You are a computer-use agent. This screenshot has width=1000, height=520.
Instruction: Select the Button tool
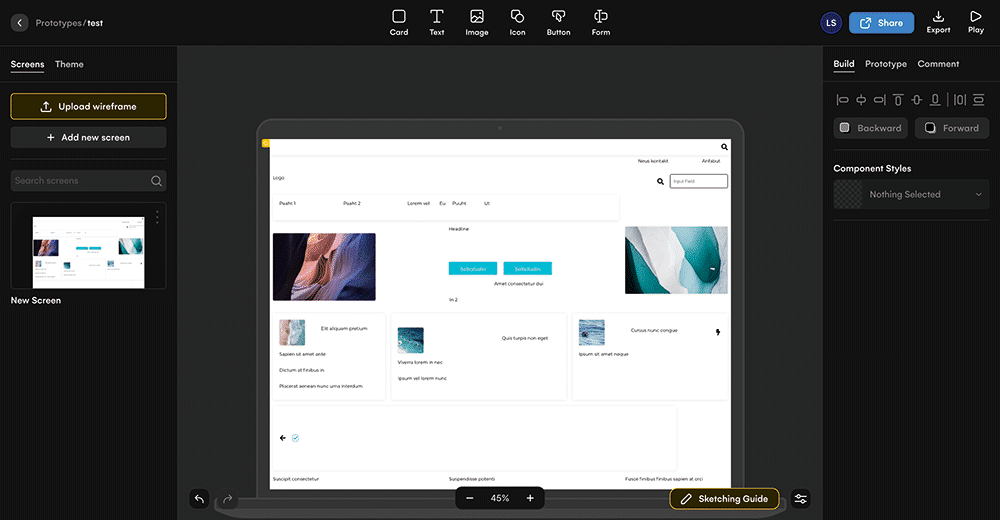(x=559, y=22)
